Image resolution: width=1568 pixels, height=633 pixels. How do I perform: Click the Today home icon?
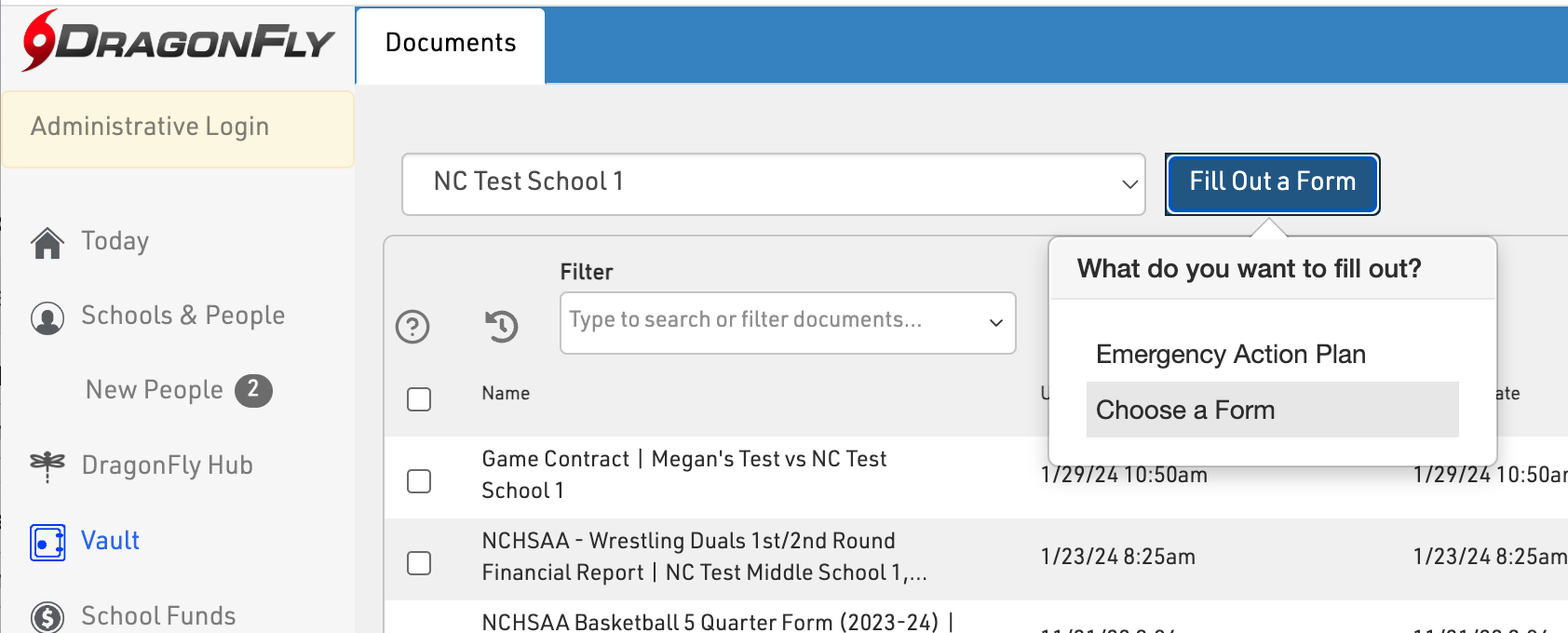click(47, 243)
